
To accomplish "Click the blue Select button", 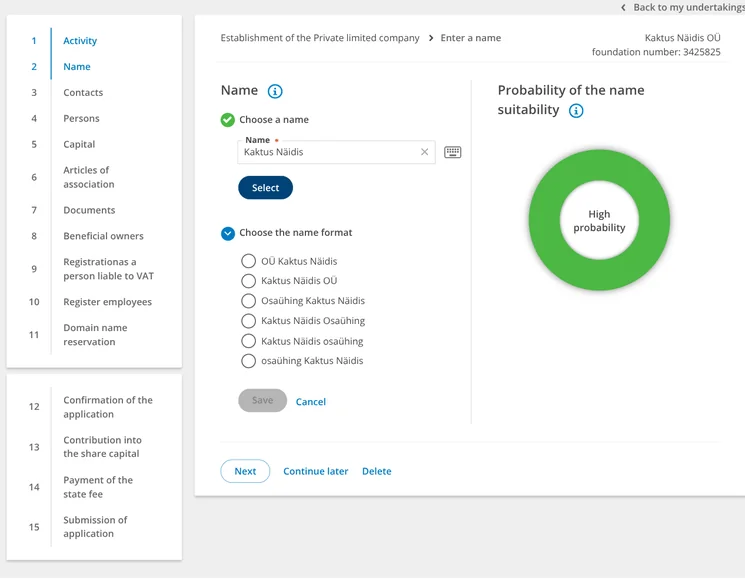I will 265,188.
